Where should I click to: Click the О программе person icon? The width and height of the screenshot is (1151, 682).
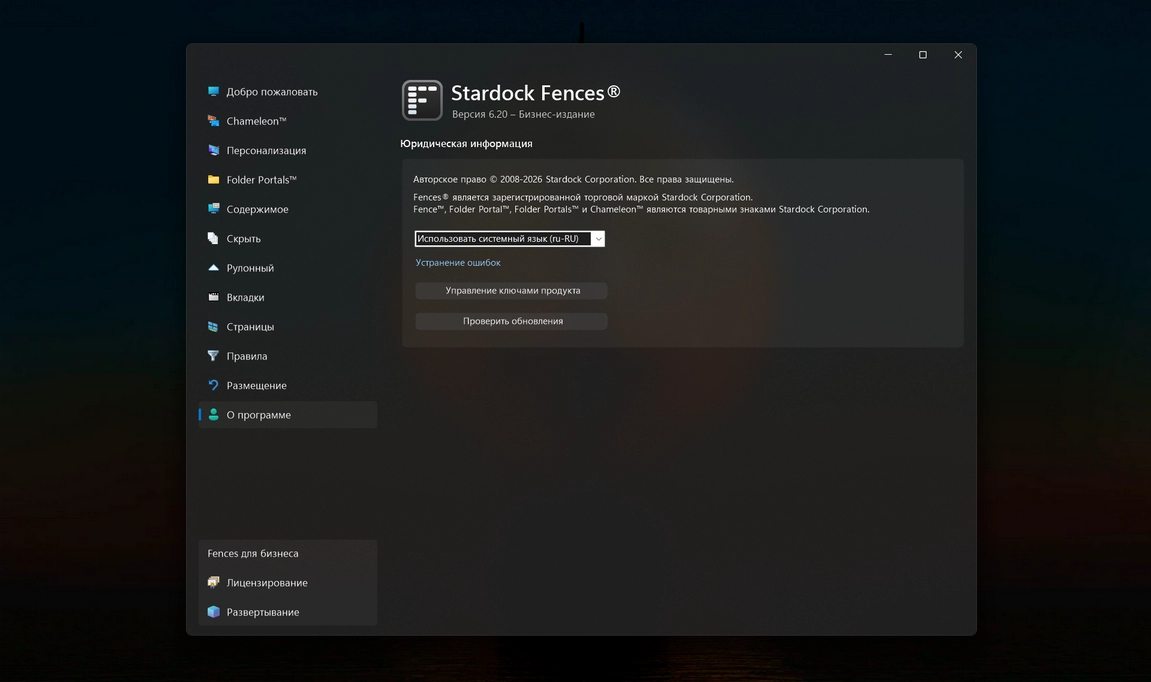214,415
